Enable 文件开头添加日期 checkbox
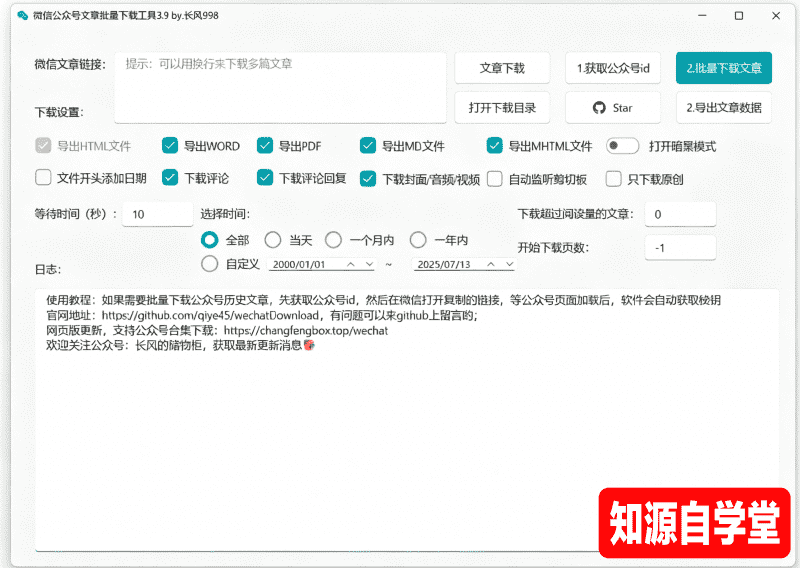 (x=43, y=178)
